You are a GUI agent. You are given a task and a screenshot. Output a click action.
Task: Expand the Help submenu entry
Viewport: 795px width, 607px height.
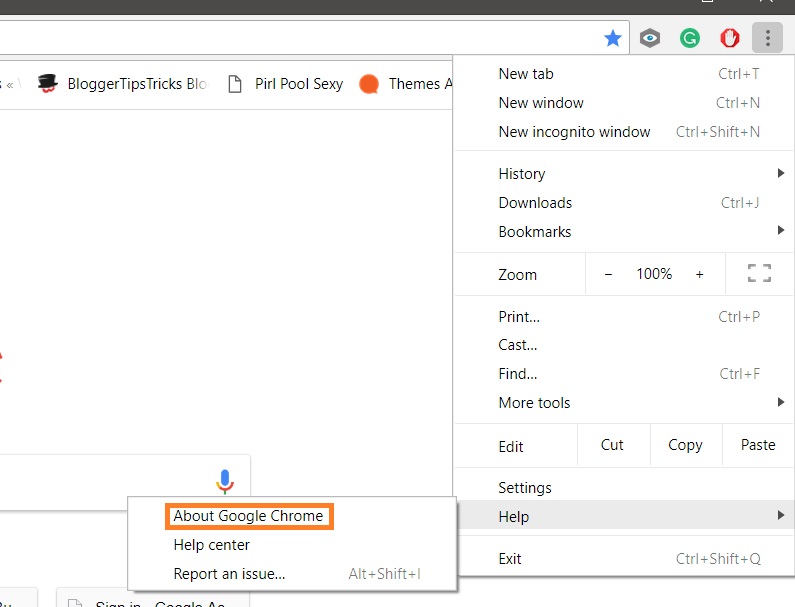point(624,516)
